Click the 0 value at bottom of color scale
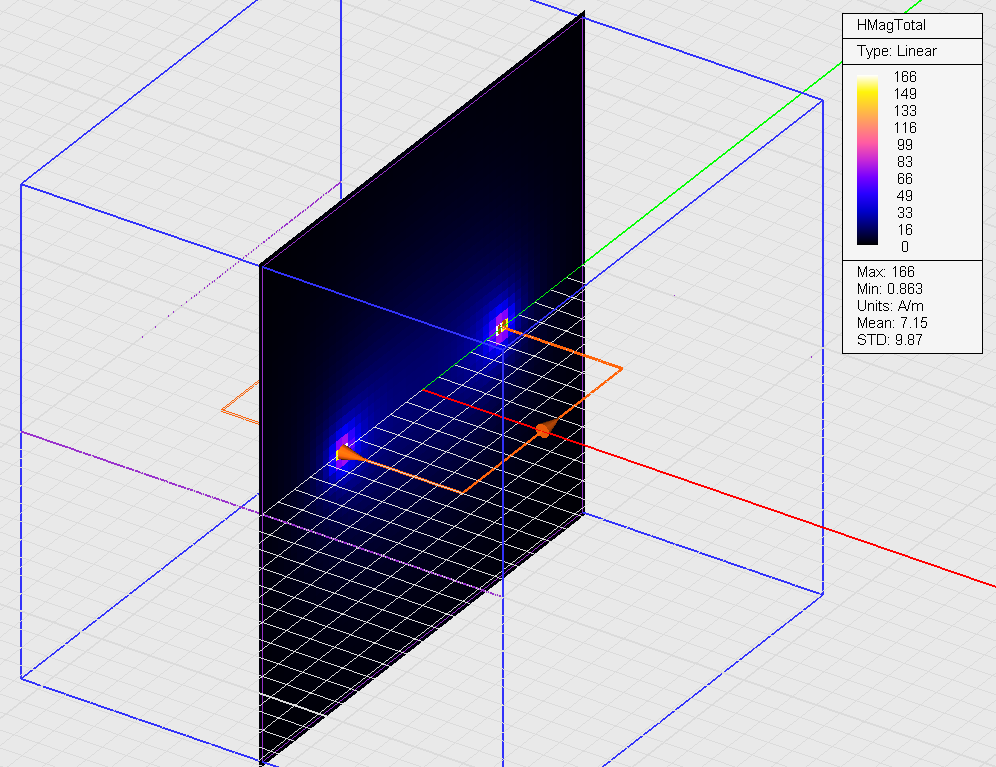 [905, 246]
